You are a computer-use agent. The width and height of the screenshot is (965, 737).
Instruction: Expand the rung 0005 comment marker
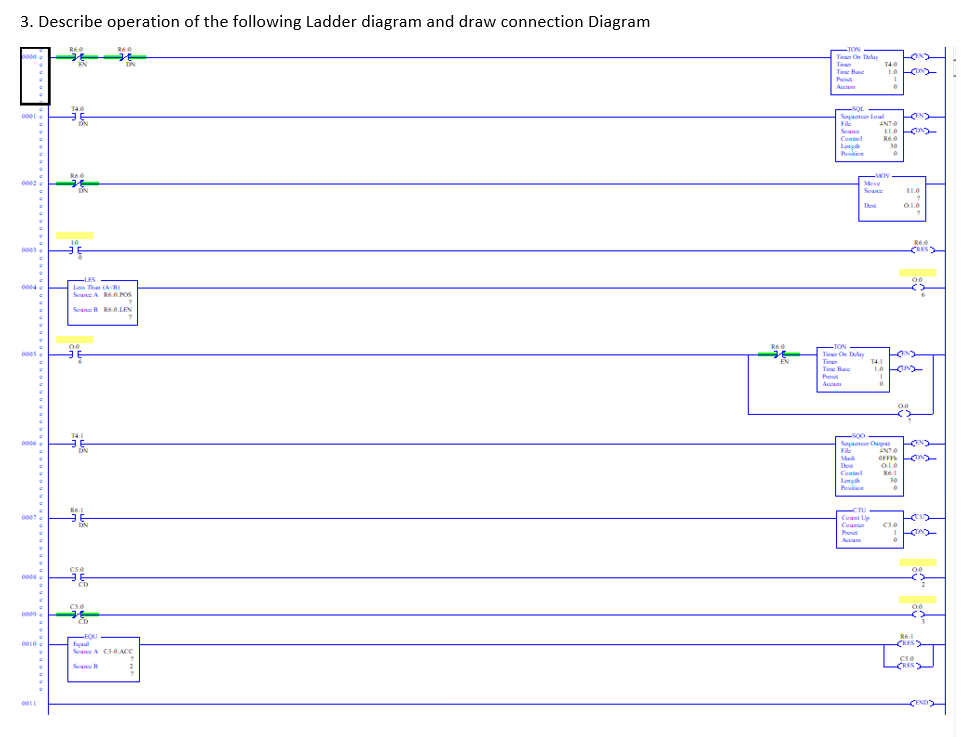point(40,352)
